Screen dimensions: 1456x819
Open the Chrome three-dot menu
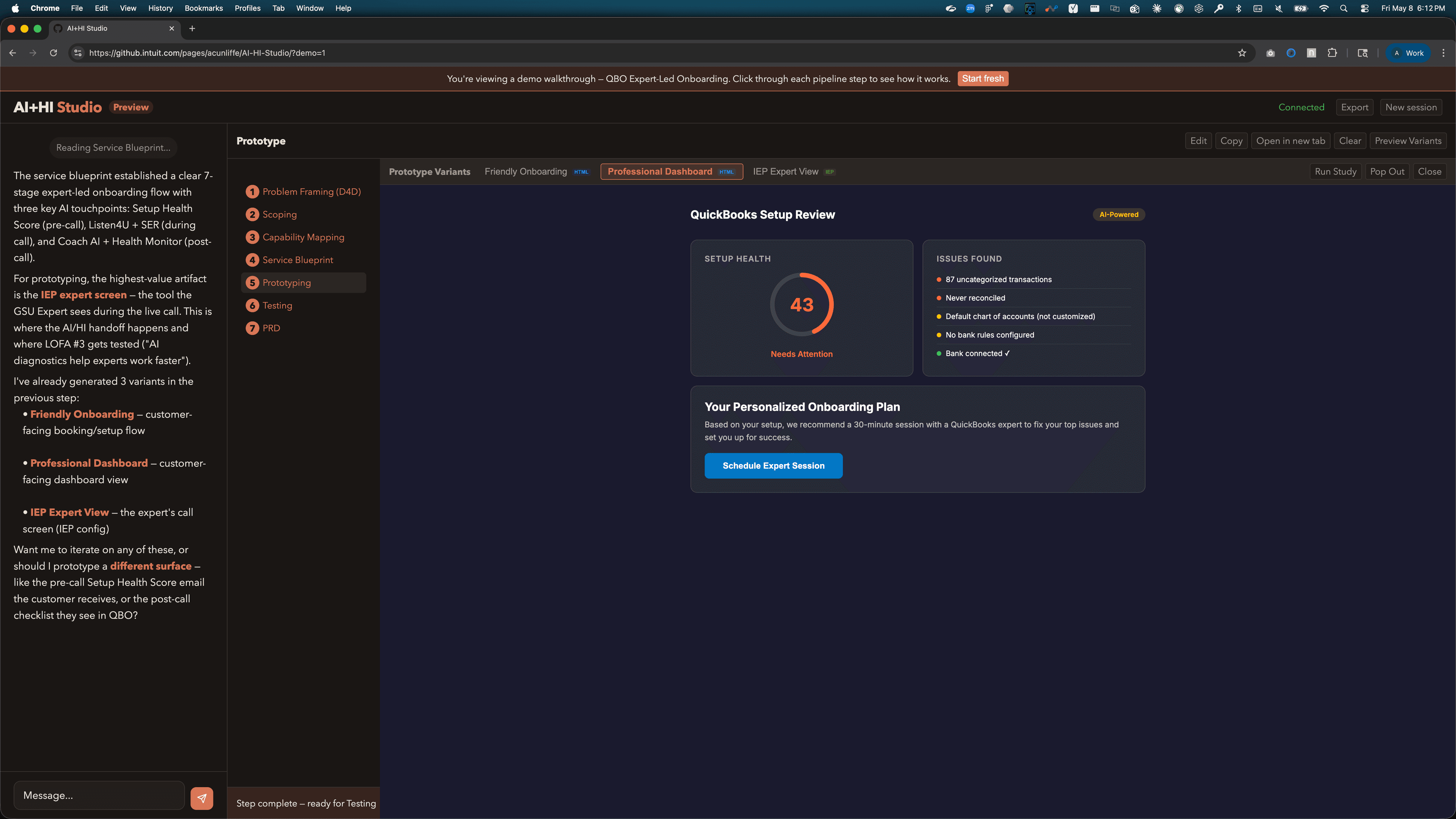click(1443, 53)
